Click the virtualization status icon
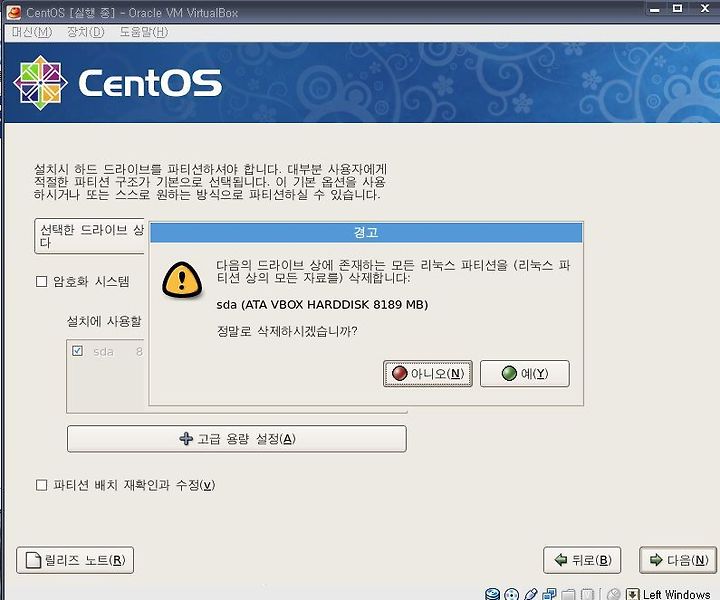Image resolution: width=720 pixels, height=600 pixels. point(587,594)
